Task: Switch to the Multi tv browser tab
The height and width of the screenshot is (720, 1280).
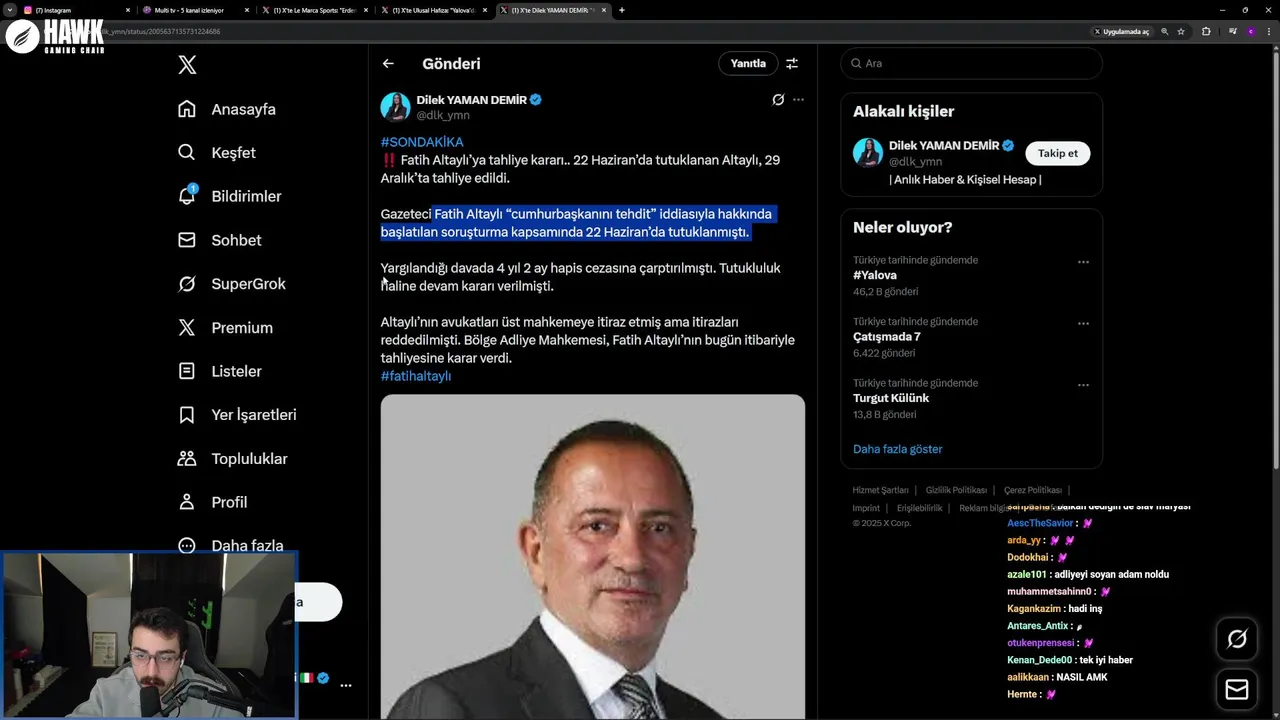Action: tap(189, 10)
